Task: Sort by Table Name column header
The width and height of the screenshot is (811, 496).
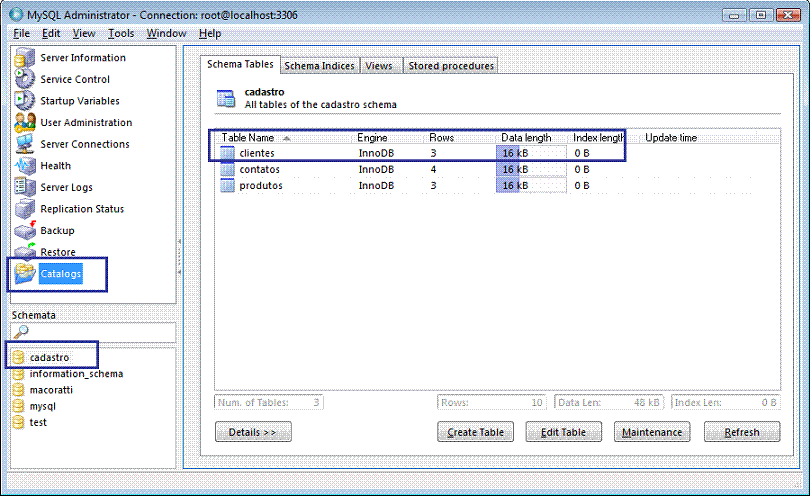Action: pyautogui.click(x=284, y=138)
